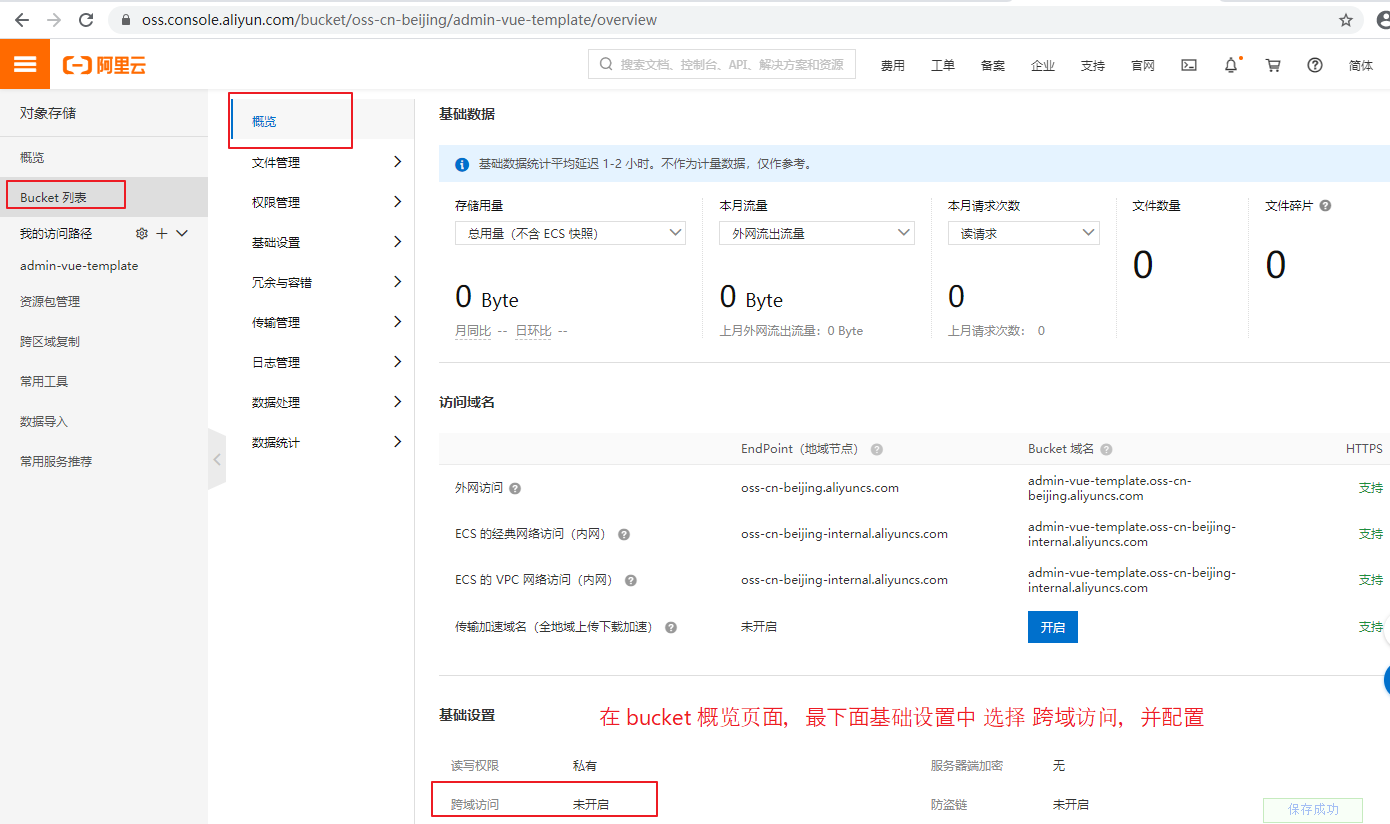Open the help question mark icon
Viewport: 1390px width, 824px height.
tap(1315, 65)
